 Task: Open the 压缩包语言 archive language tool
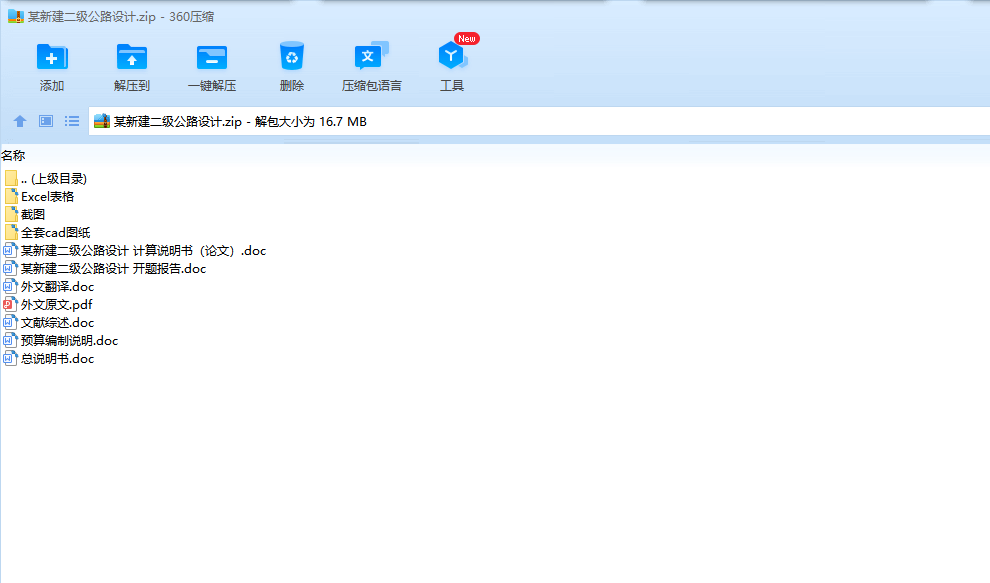(371, 56)
